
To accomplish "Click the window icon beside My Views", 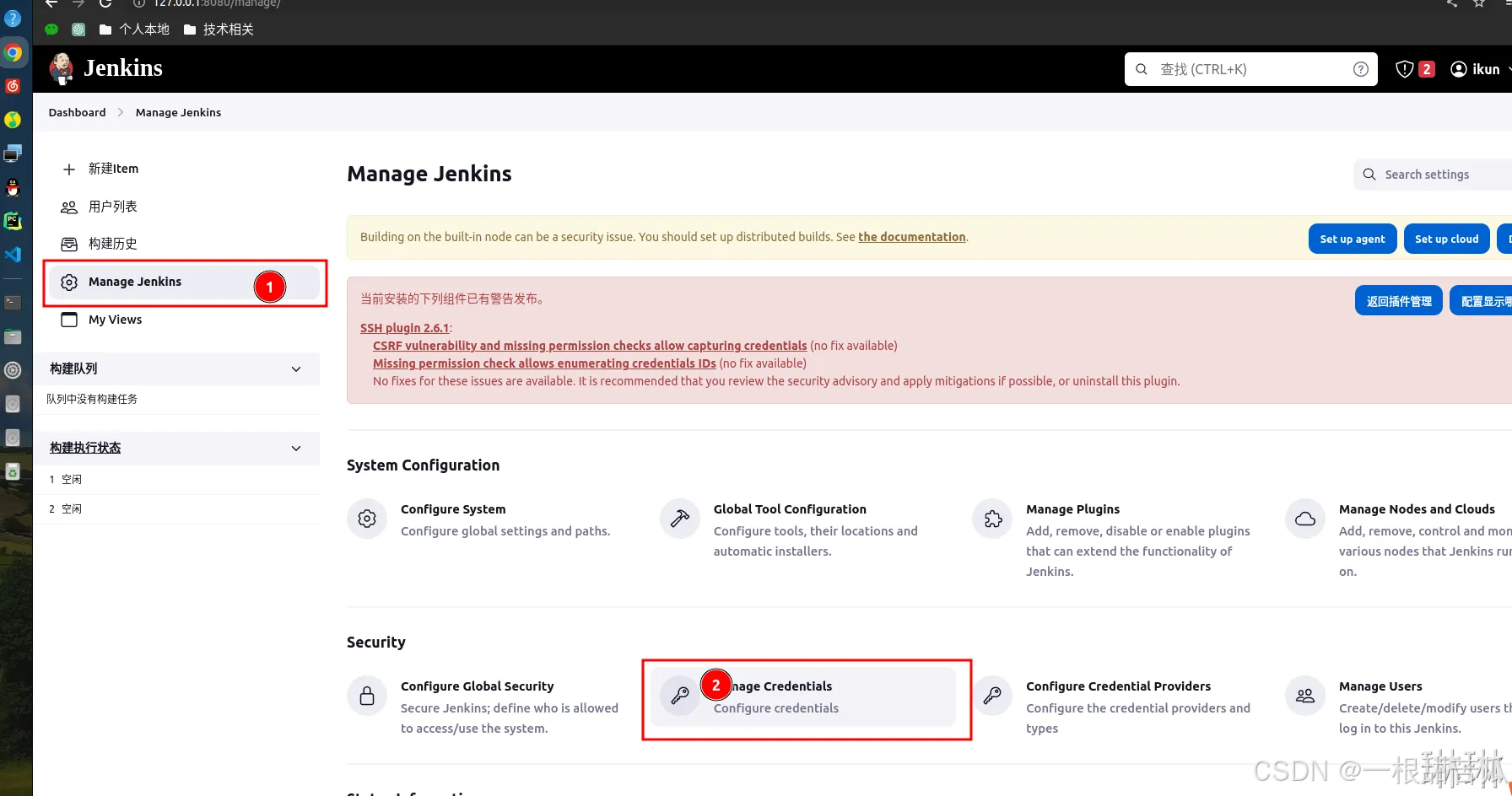I will (69, 320).
